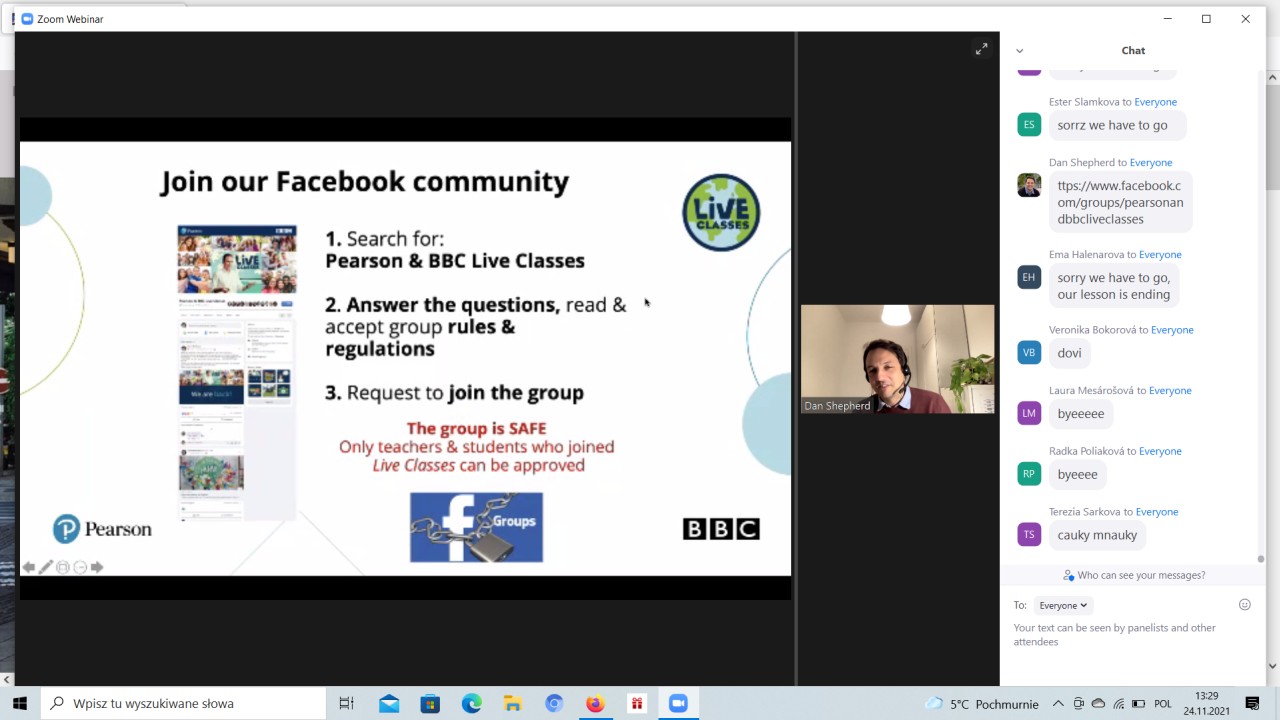Click the Zoom app icon in the taskbar
This screenshot has height=720, width=1280.
[678, 704]
